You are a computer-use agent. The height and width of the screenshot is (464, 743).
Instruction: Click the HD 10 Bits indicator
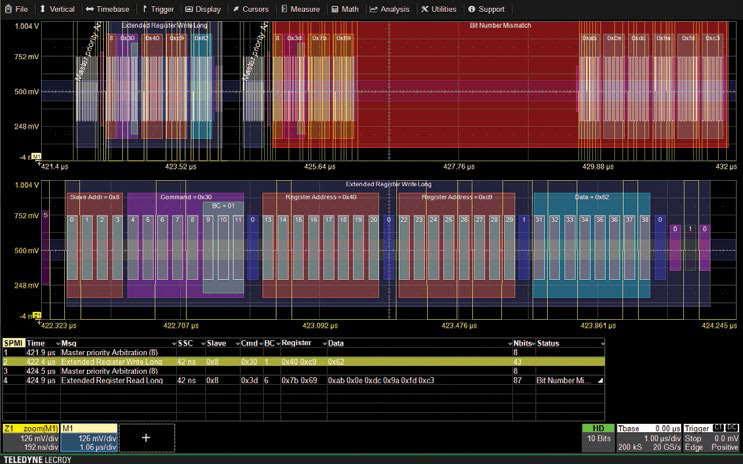point(598,437)
